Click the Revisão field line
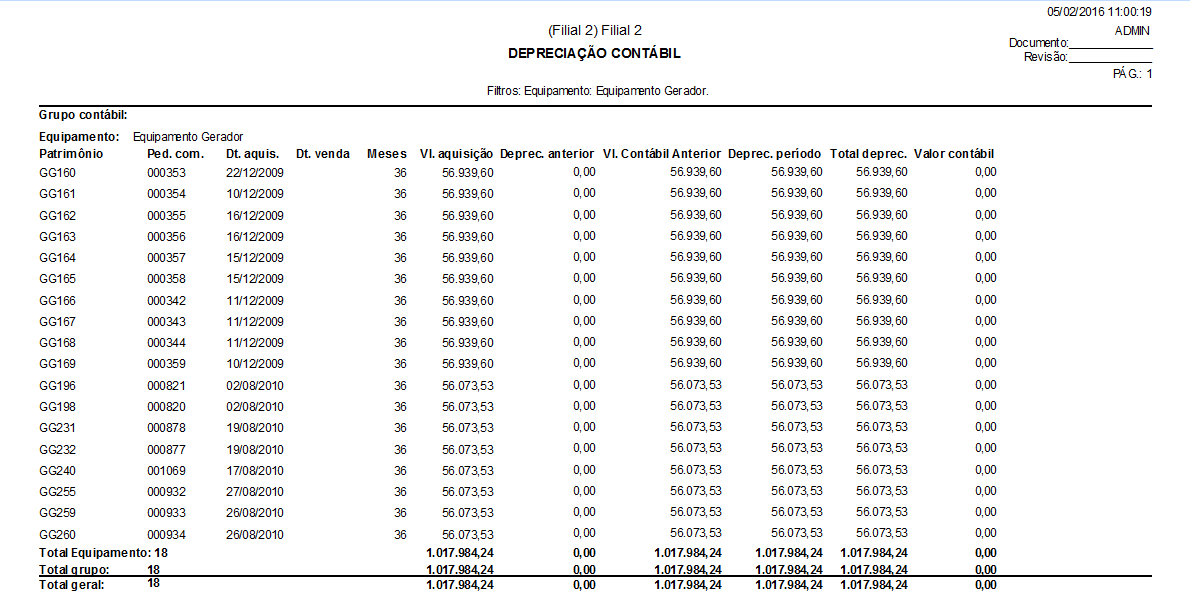 (x=1110, y=61)
